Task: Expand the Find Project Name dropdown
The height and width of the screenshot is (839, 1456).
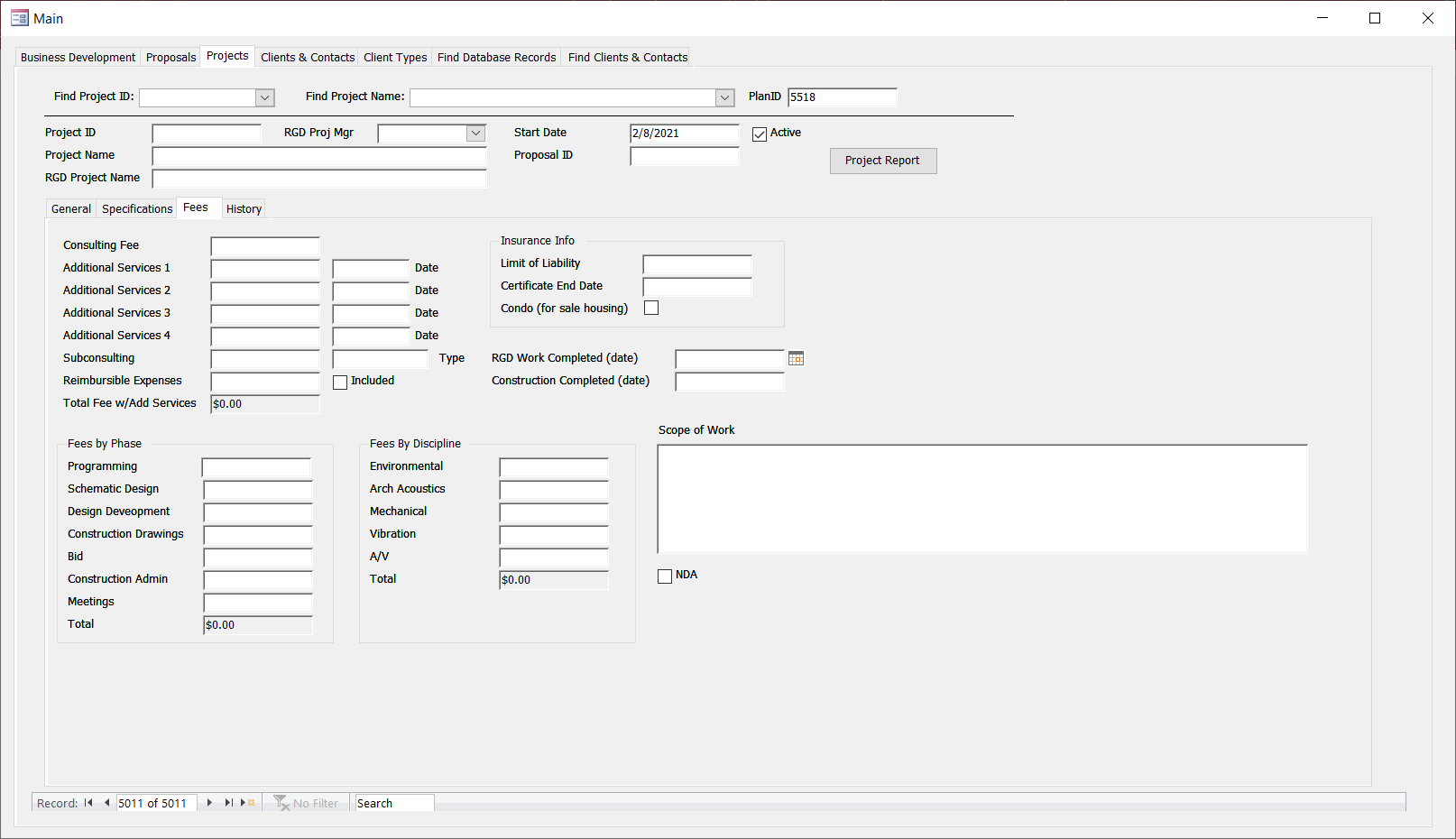Action: click(x=724, y=97)
